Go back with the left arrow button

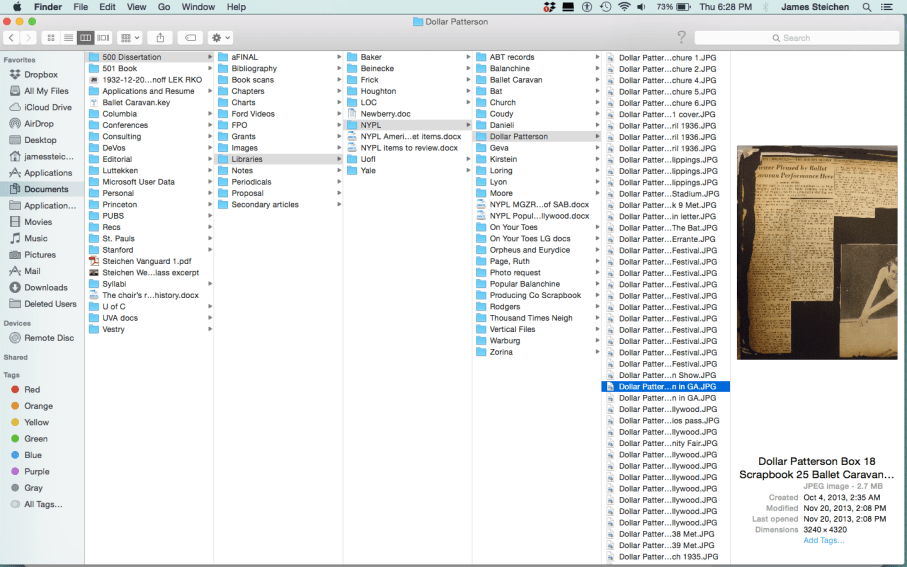(x=11, y=38)
